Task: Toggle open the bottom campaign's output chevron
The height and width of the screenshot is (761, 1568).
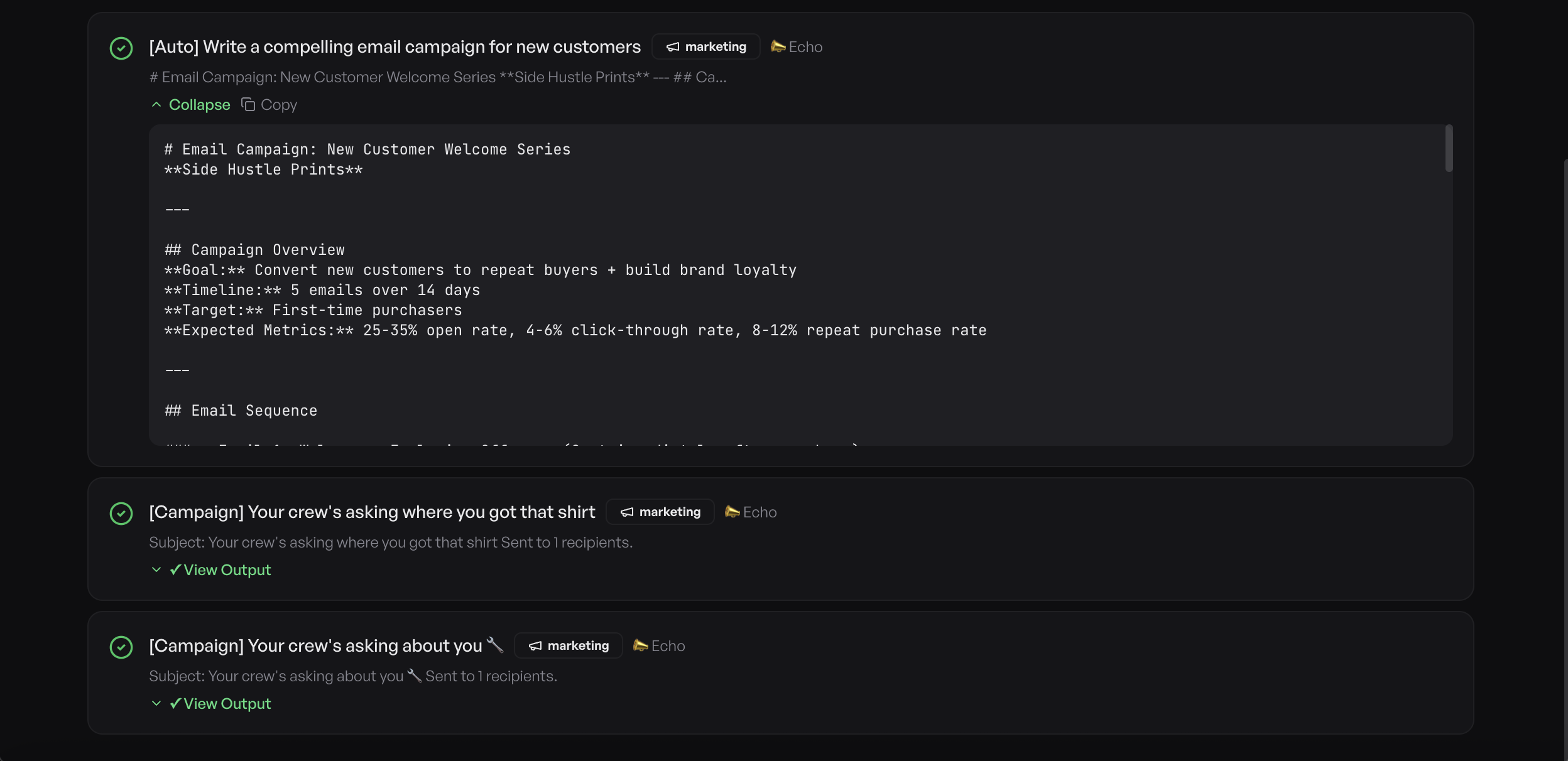Action: click(156, 703)
